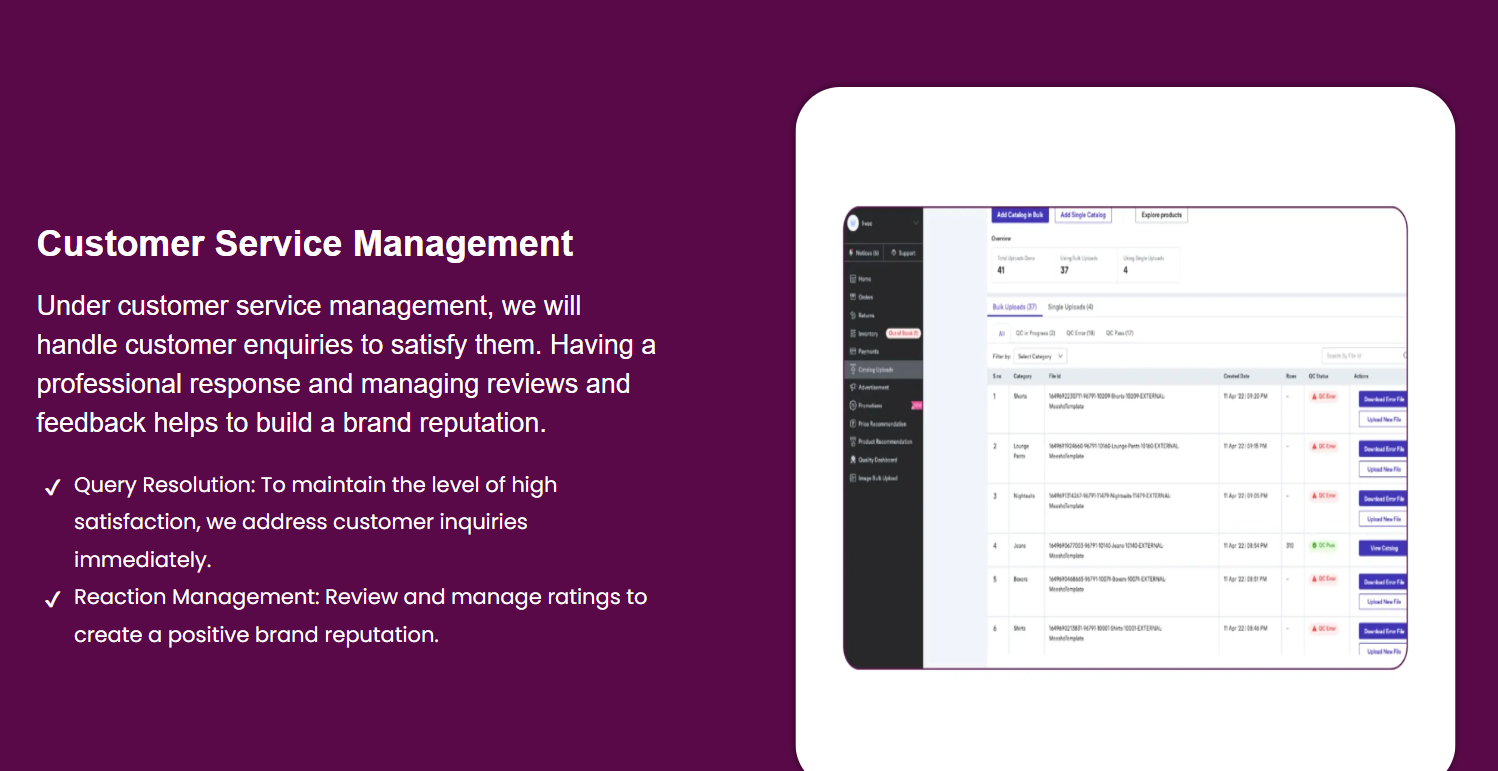The width and height of the screenshot is (1498, 771).
Task: Click the Quality Dashboard sidebar icon
Action: tap(852, 460)
